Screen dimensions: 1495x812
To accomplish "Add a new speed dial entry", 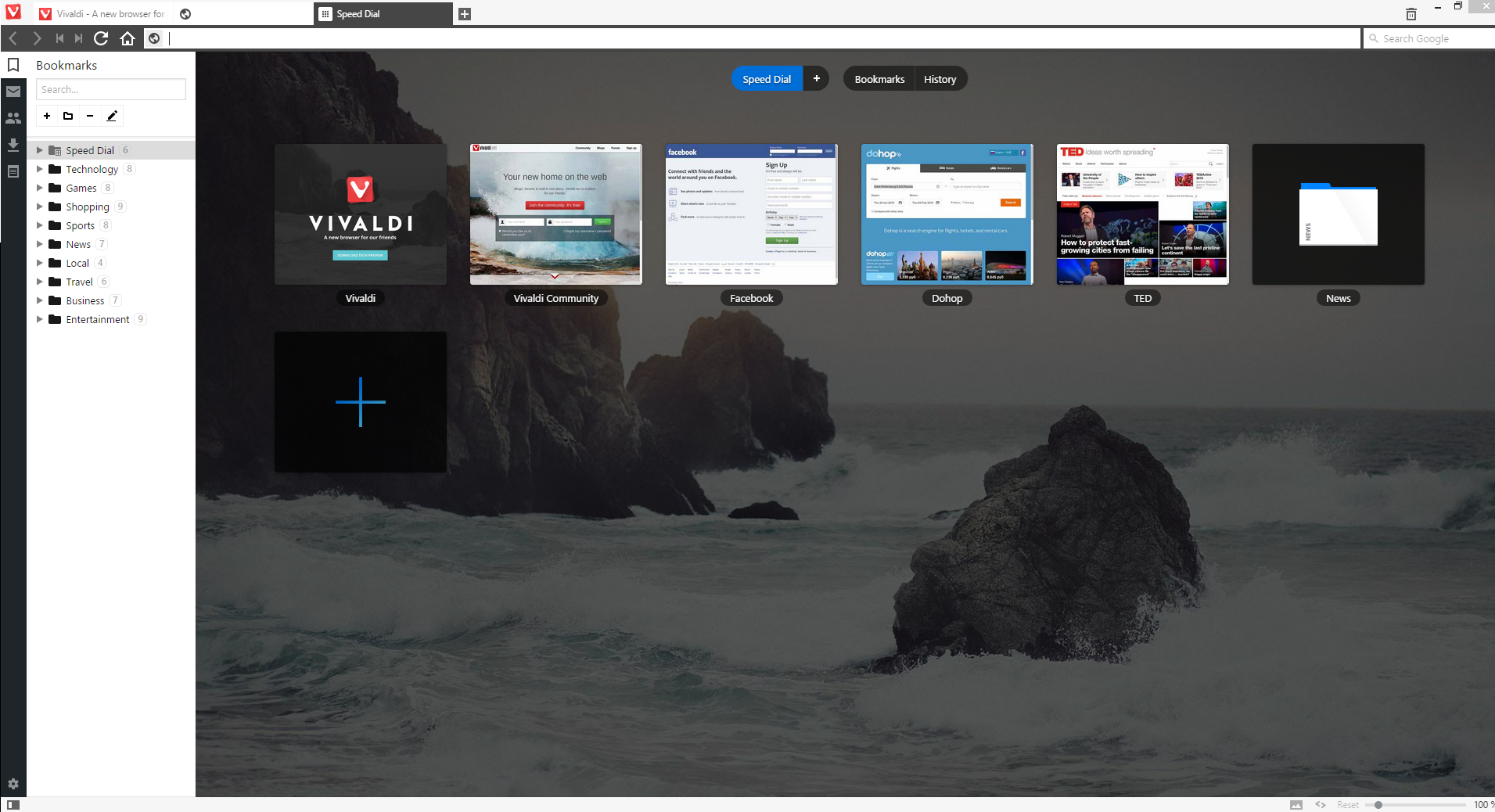I will [x=361, y=402].
